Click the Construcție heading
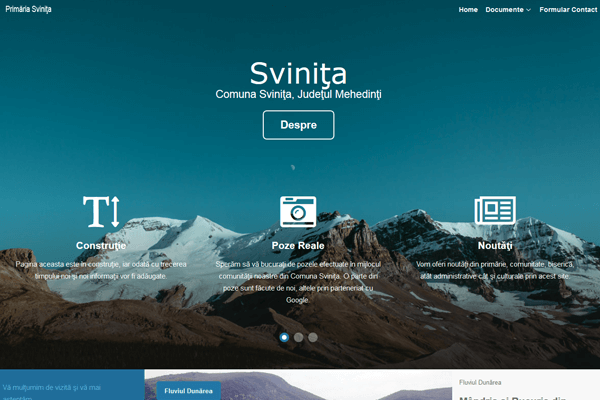The width and height of the screenshot is (600, 400). [101, 245]
